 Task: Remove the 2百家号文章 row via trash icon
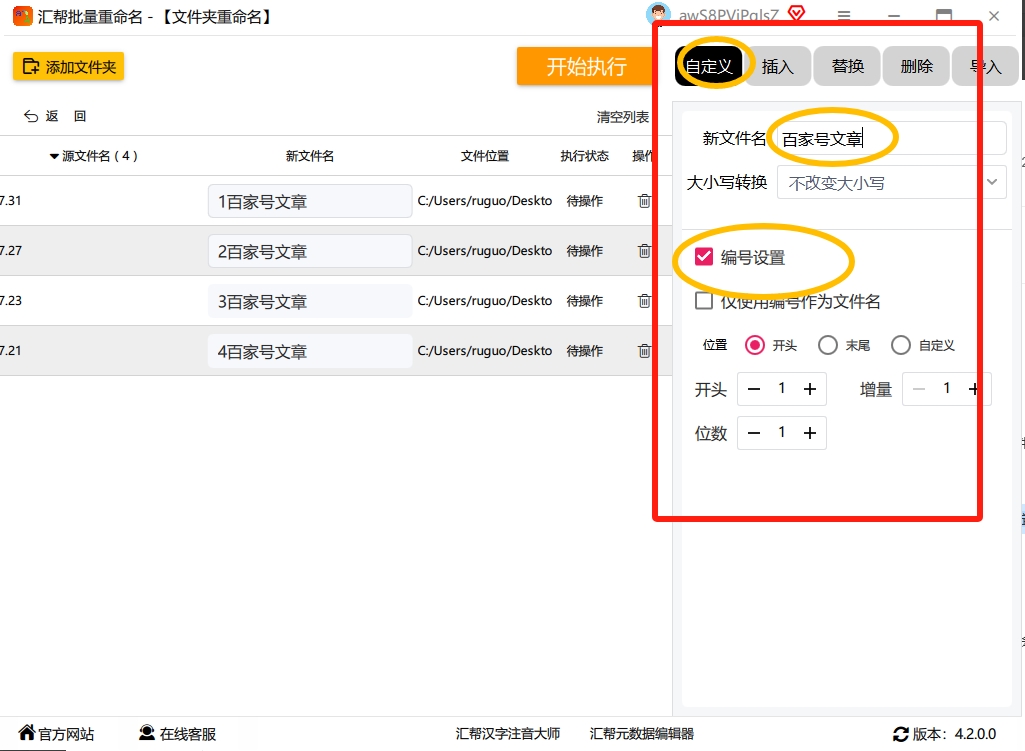click(644, 251)
